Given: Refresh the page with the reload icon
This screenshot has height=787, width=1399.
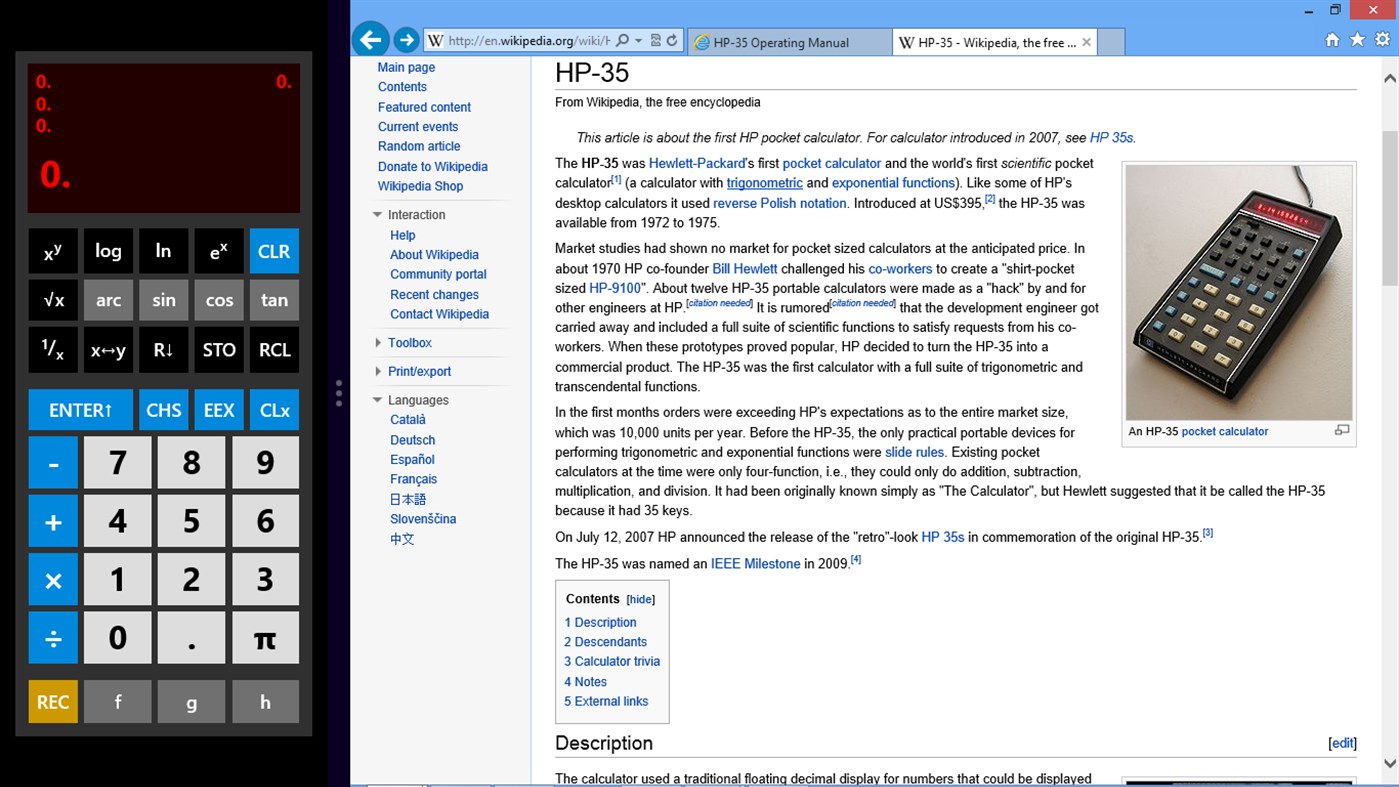Looking at the screenshot, I should tap(672, 41).
